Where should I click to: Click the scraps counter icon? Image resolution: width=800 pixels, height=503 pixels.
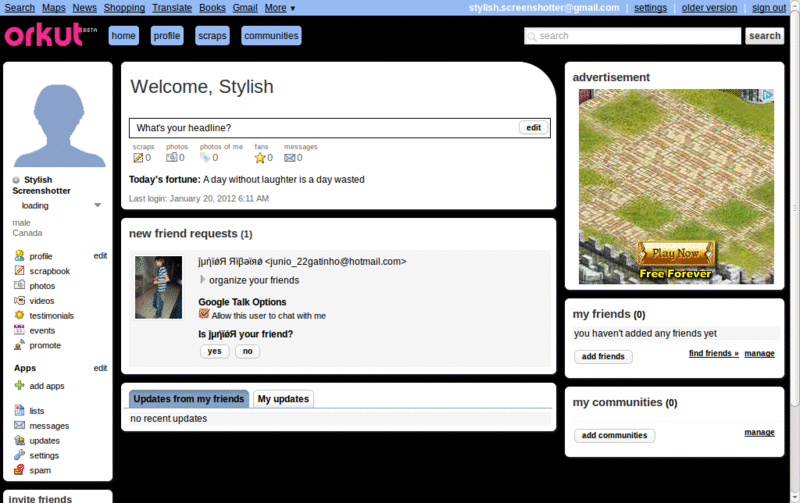click(138, 158)
